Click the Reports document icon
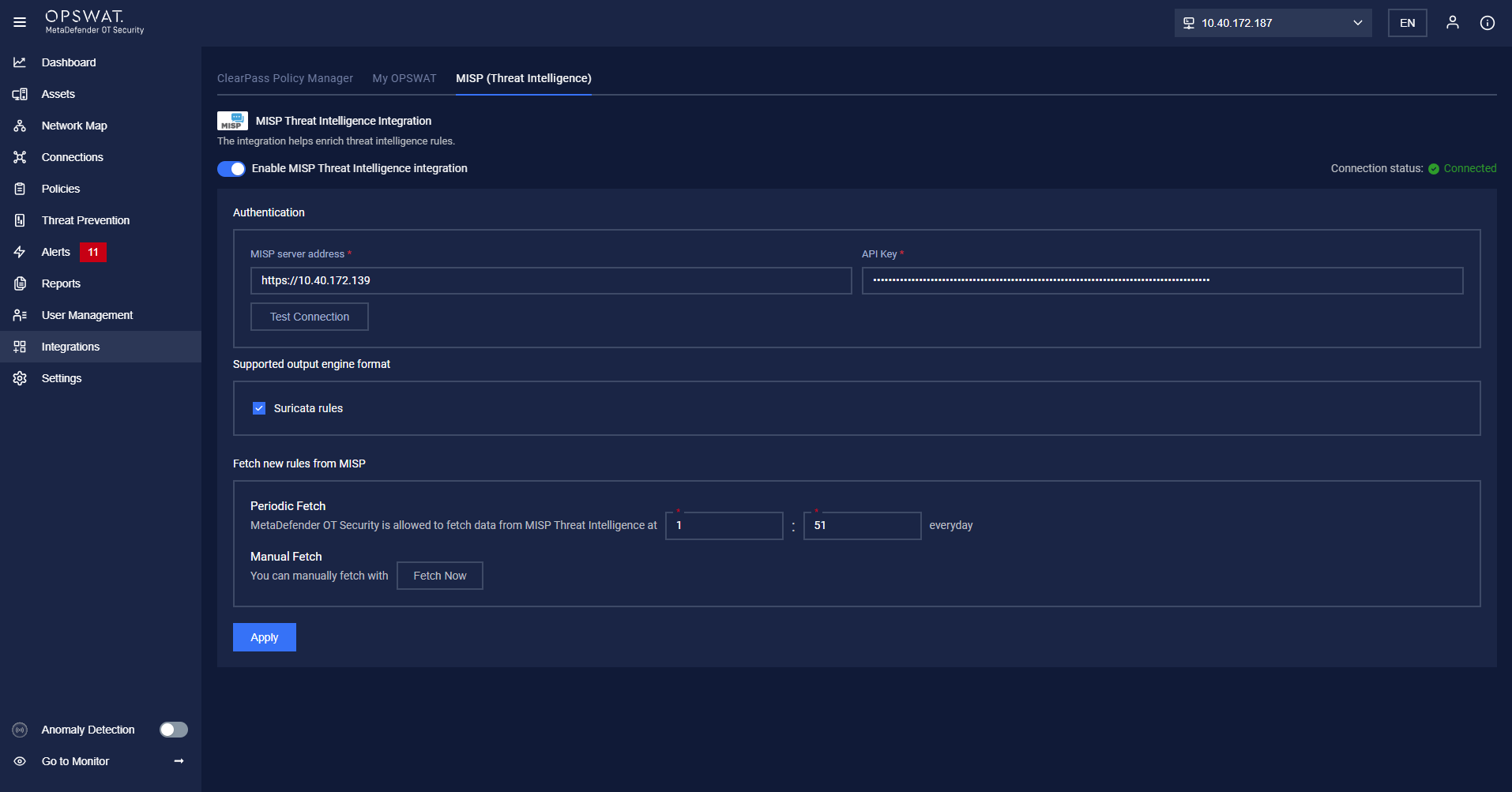Viewport: 1512px width, 792px height. pos(20,283)
